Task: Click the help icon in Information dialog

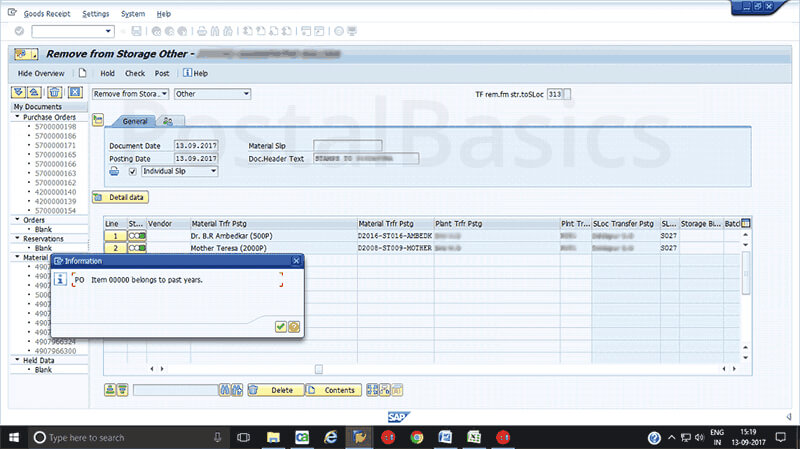Action: [294, 325]
